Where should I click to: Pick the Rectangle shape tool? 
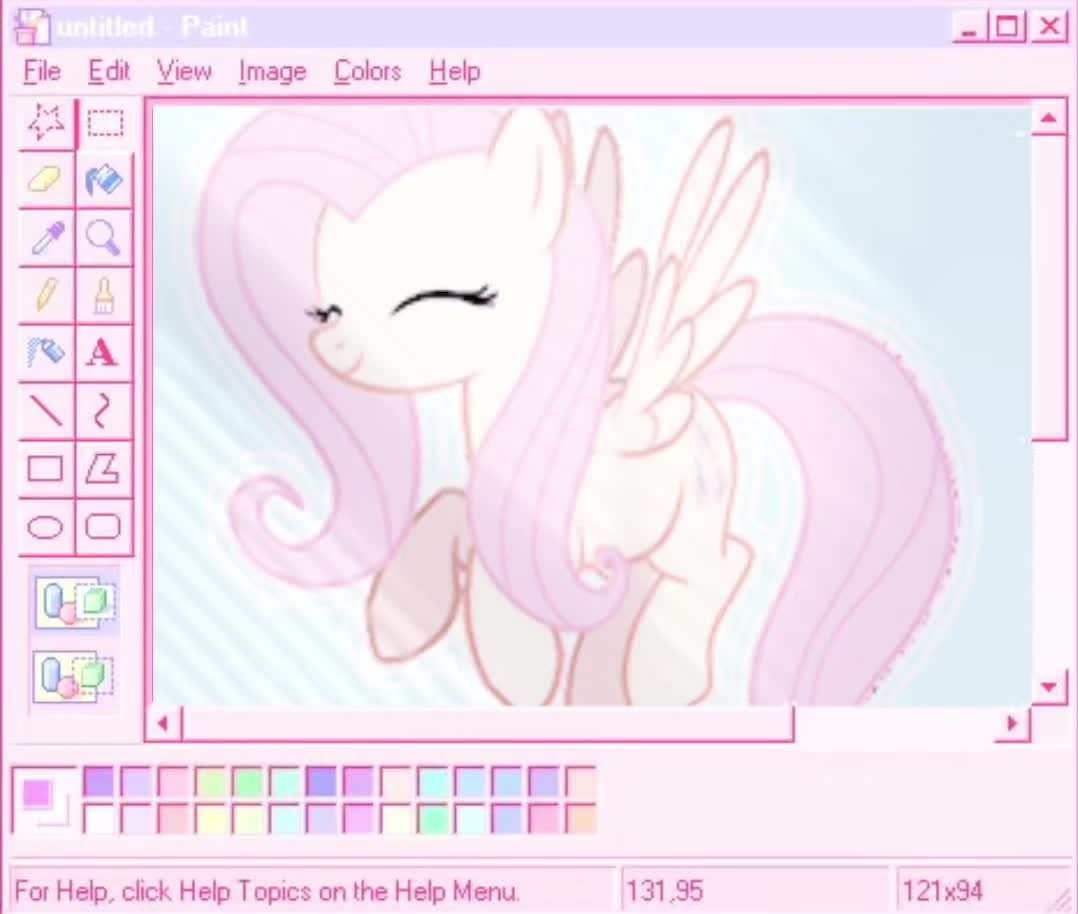click(x=46, y=468)
